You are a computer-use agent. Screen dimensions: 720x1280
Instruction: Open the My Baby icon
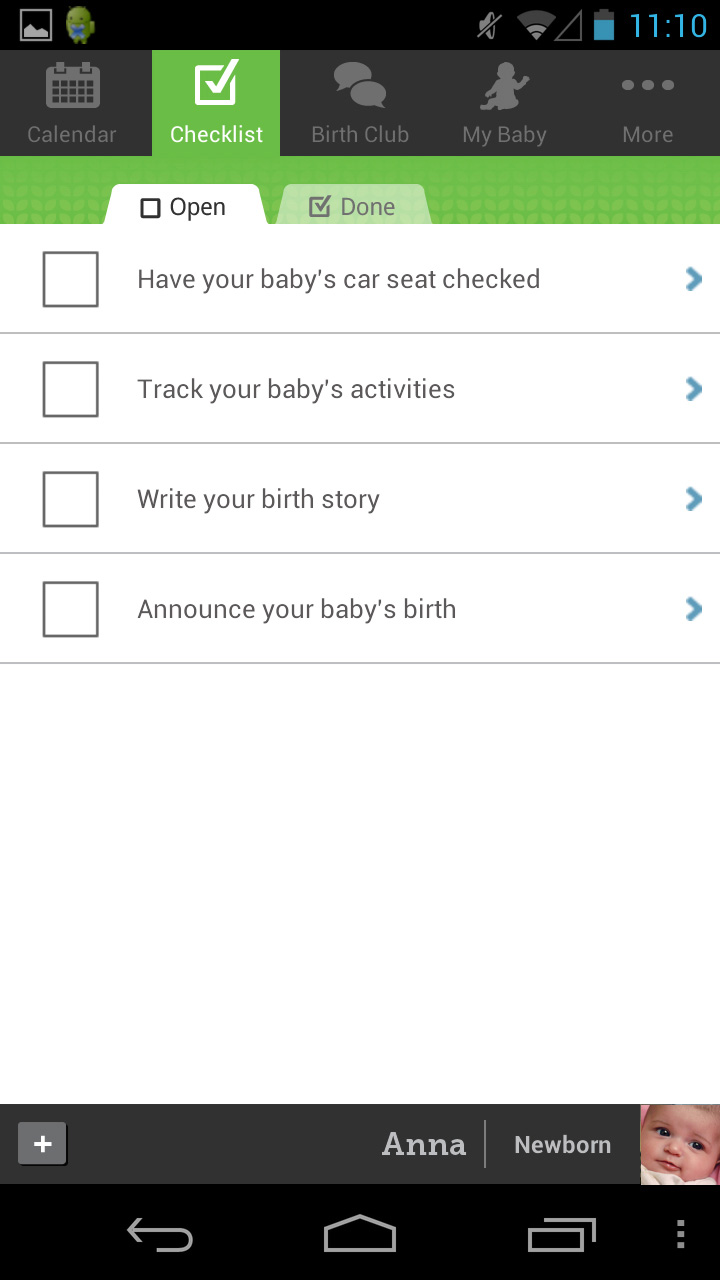click(504, 87)
